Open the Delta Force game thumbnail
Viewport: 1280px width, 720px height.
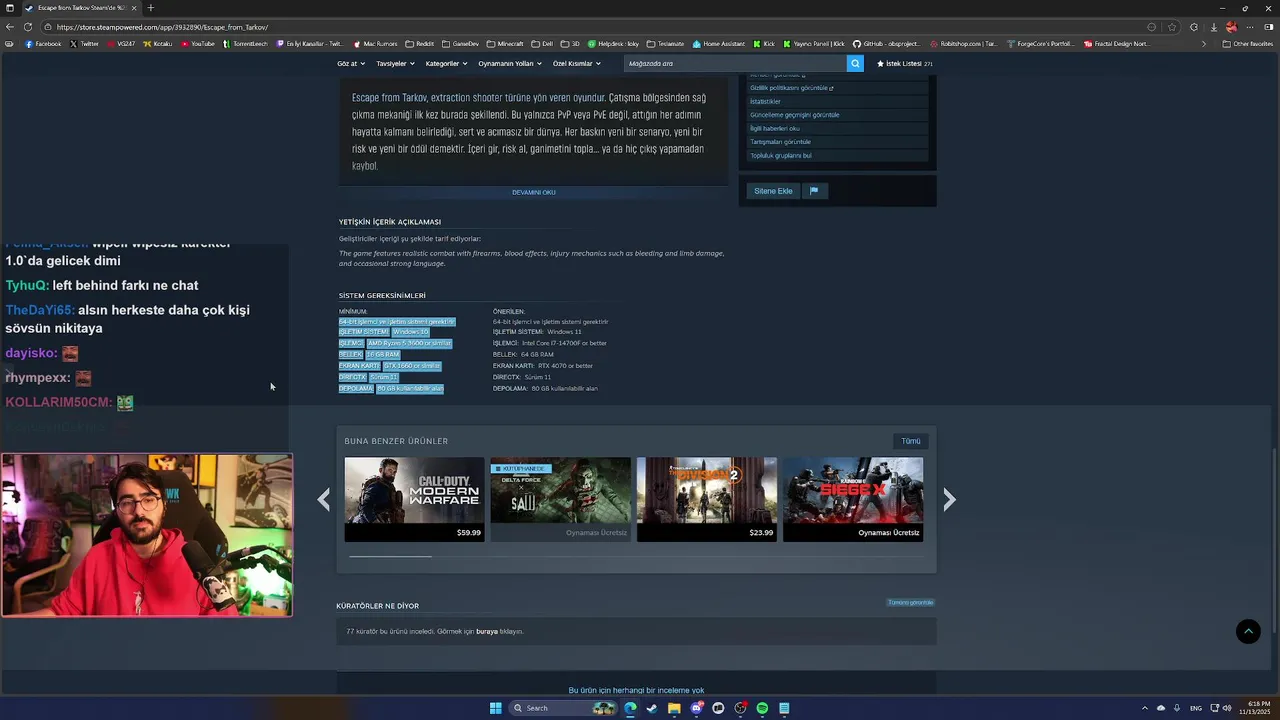(560, 499)
